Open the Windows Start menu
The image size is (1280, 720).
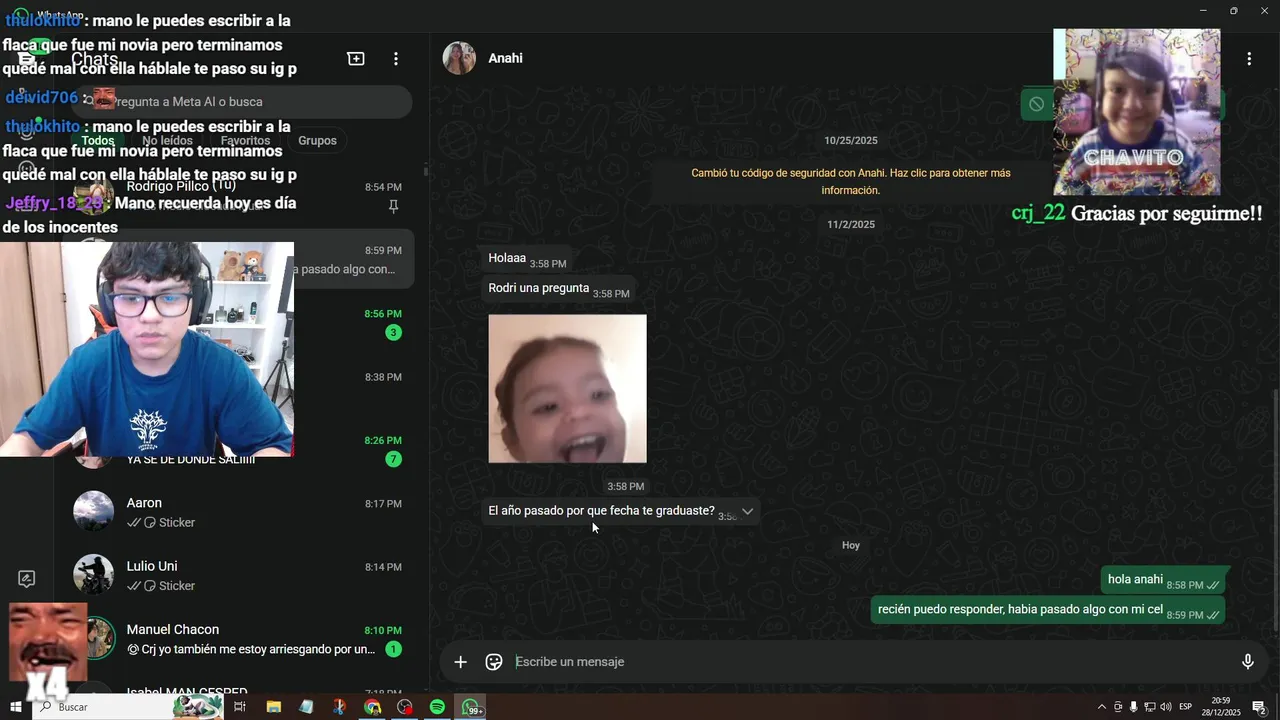15,707
